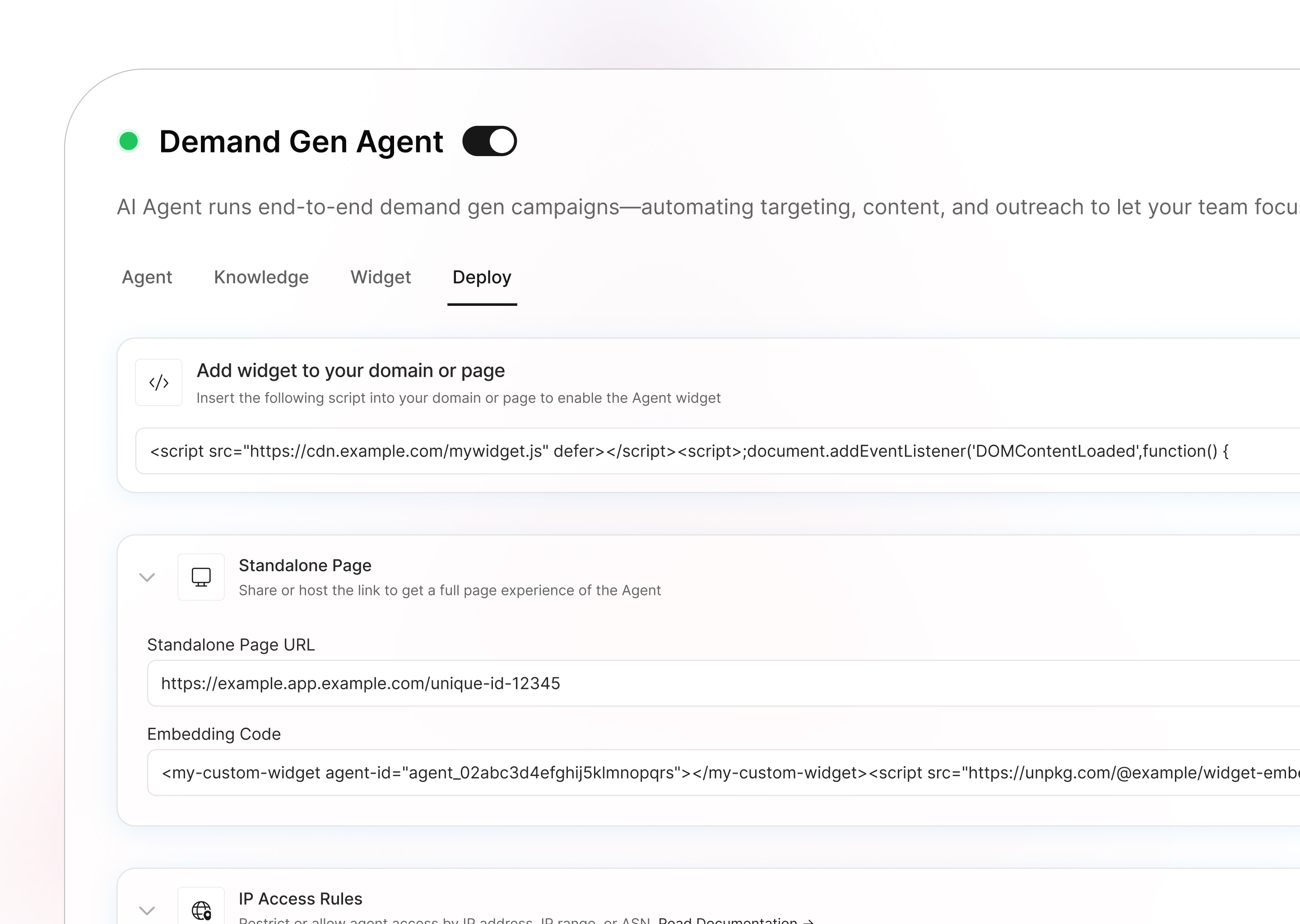Collapse the Standalone Page section chevron

pos(147,577)
